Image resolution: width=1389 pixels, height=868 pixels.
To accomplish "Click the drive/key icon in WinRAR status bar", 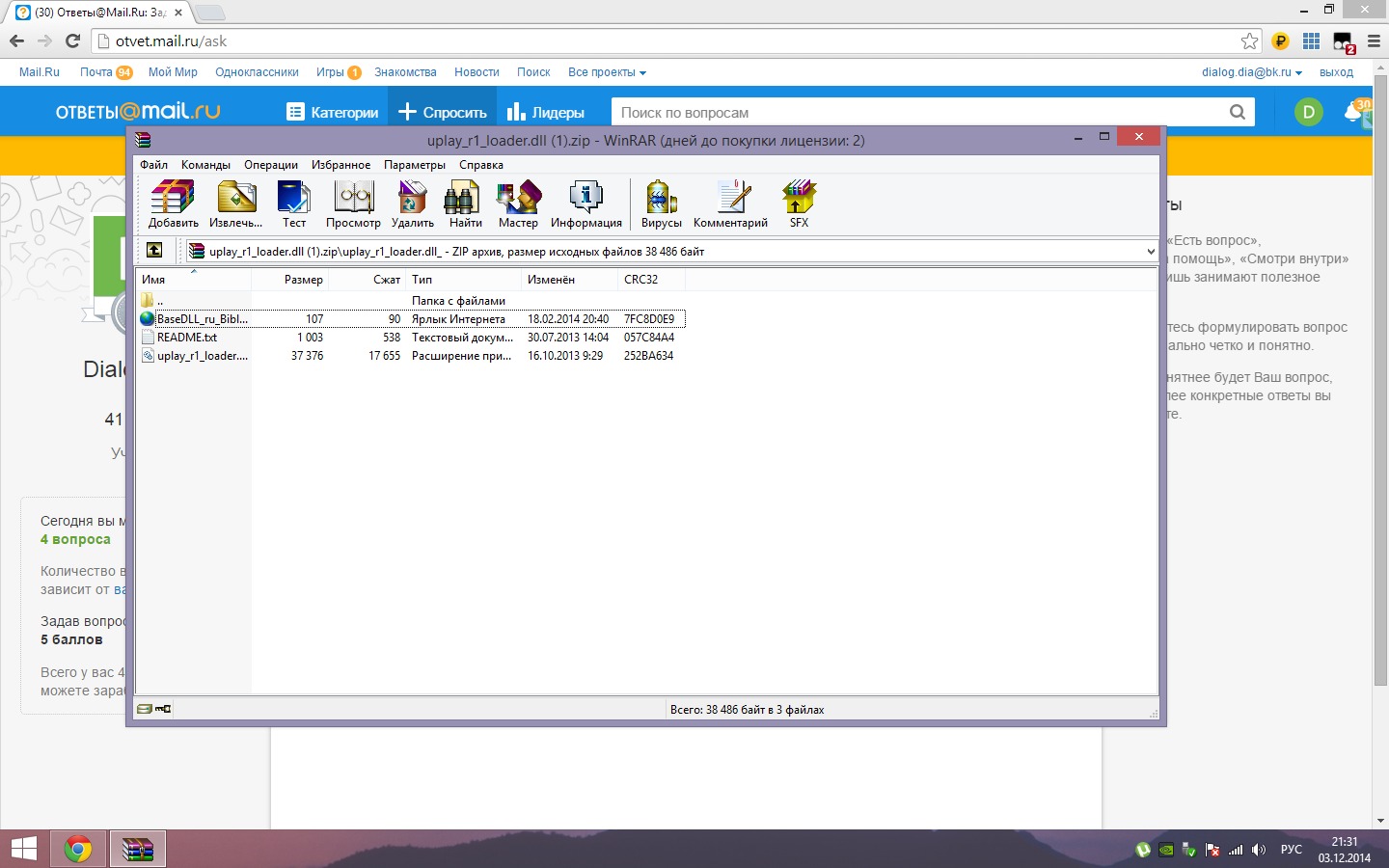I will 154,709.
